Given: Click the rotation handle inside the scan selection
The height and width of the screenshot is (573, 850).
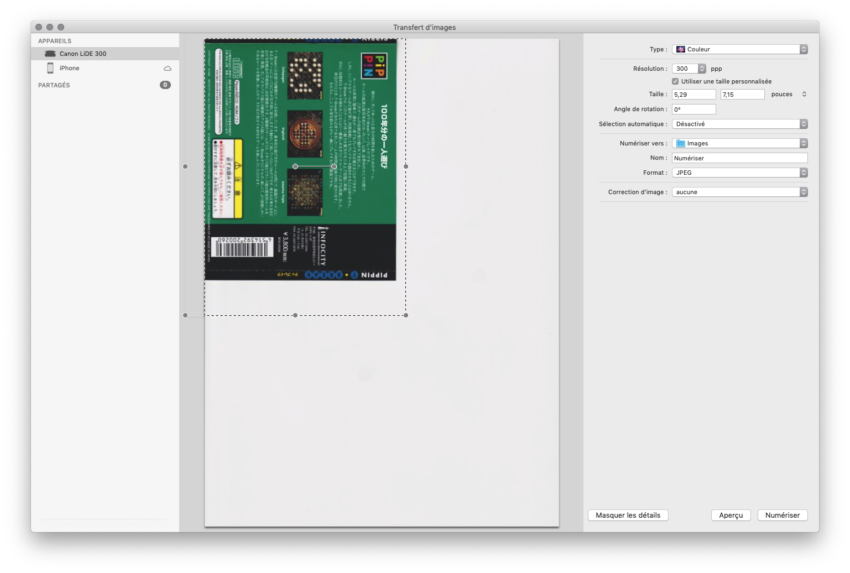Looking at the screenshot, I should click(x=334, y=166).
